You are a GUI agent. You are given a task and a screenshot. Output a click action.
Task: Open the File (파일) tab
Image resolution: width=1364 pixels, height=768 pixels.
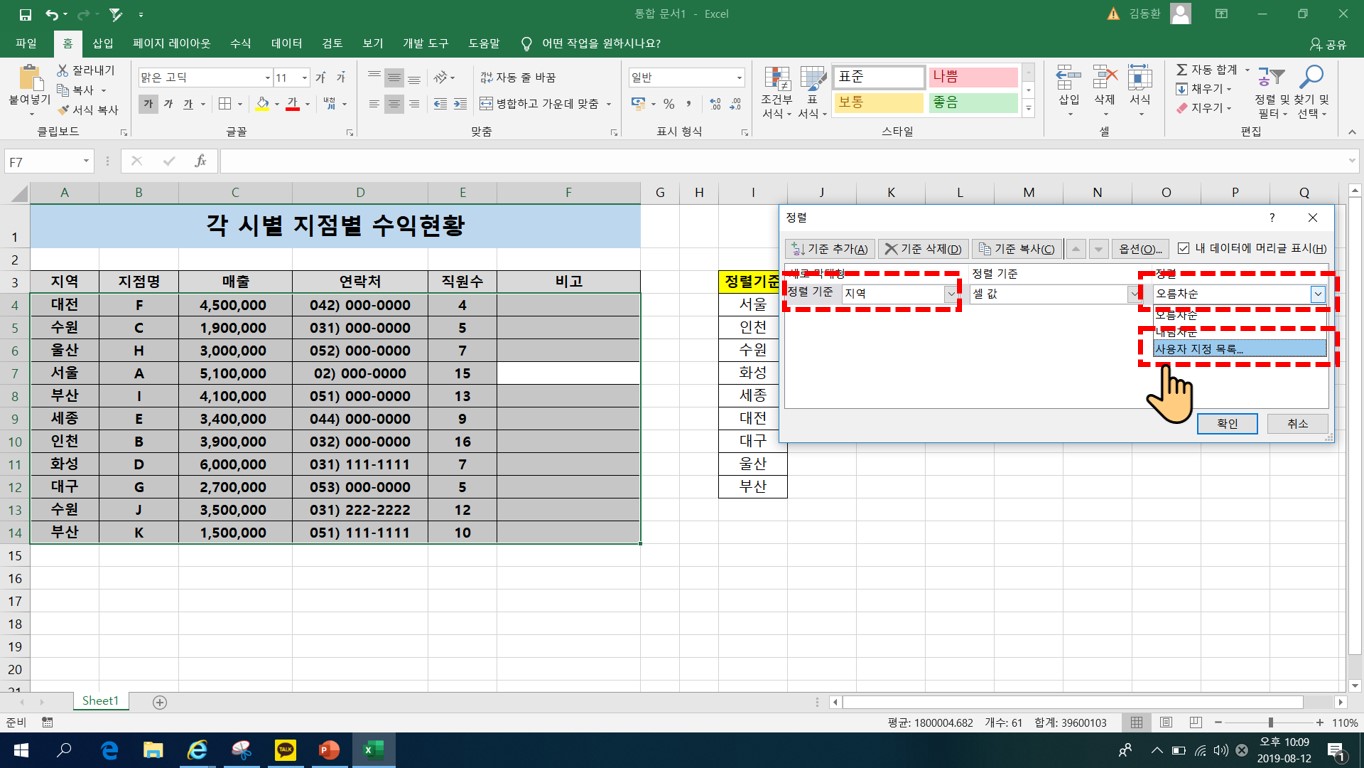click(x=26, y=44)
